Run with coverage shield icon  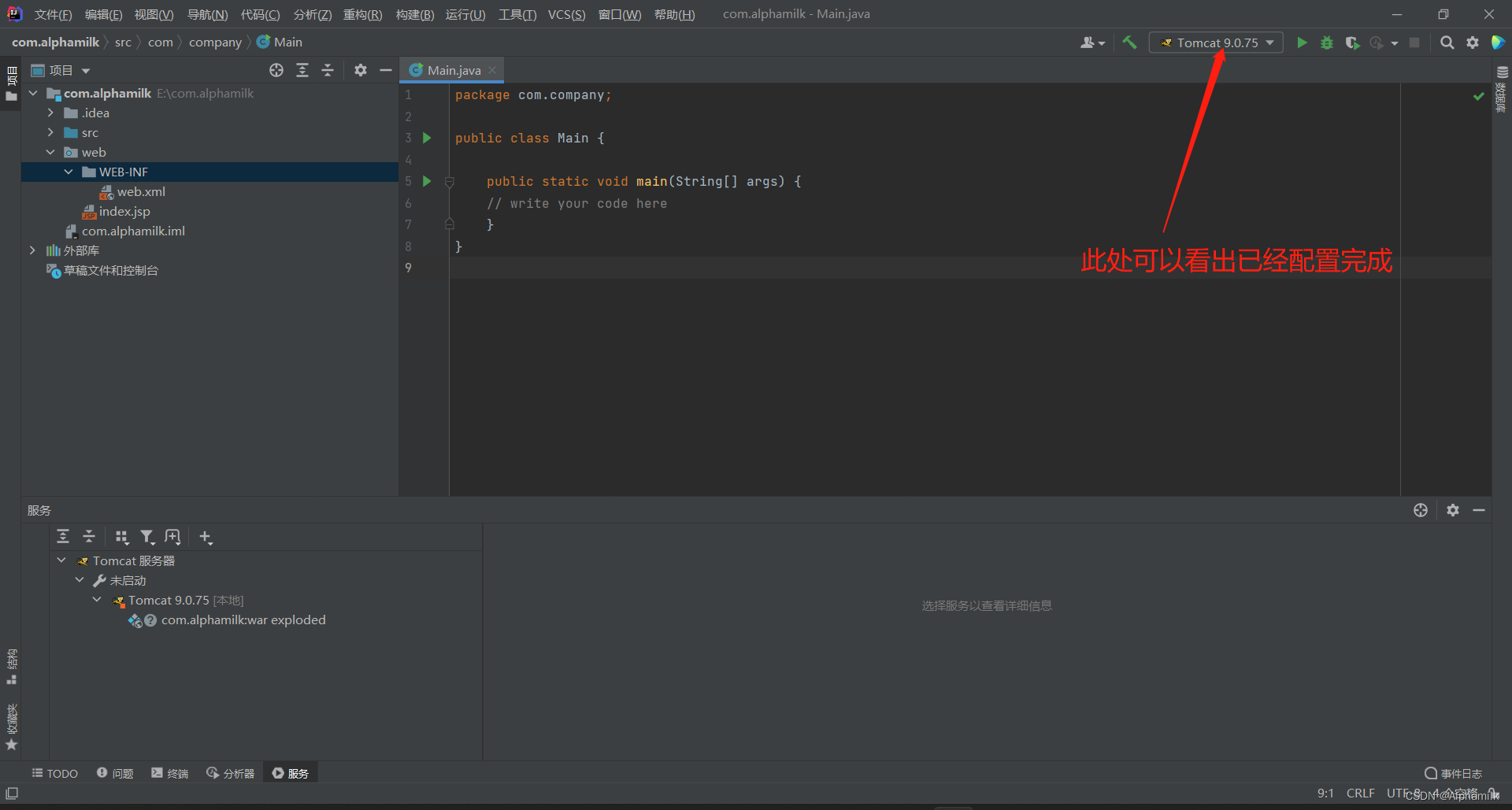1352,43
